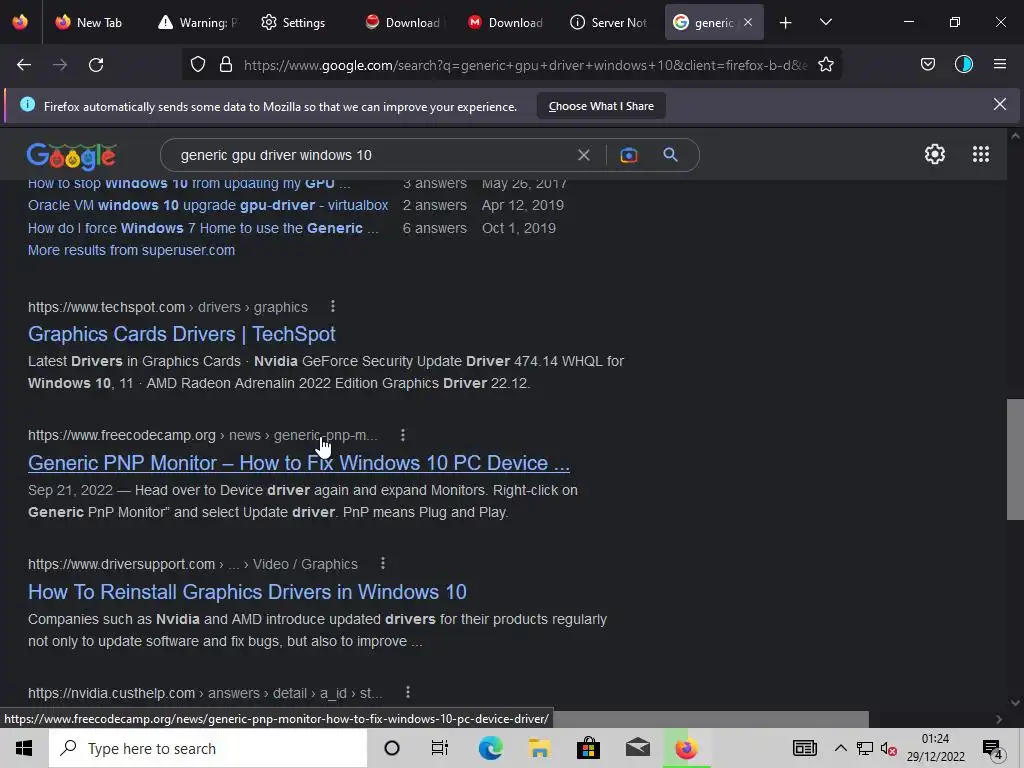Viewport: 1024px width, 768px height.
Task: Open the muted volume tray icon
Action: coord(888,749)
